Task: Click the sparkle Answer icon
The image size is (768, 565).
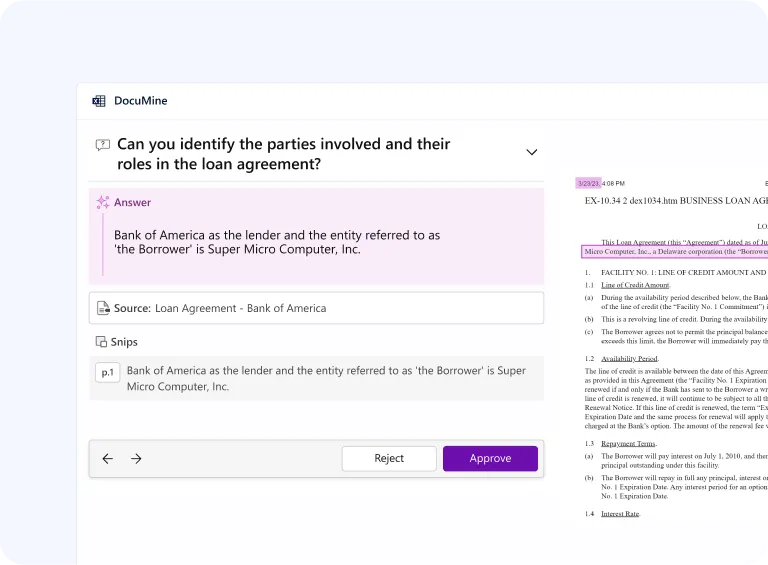Action: tap(103, 203)
